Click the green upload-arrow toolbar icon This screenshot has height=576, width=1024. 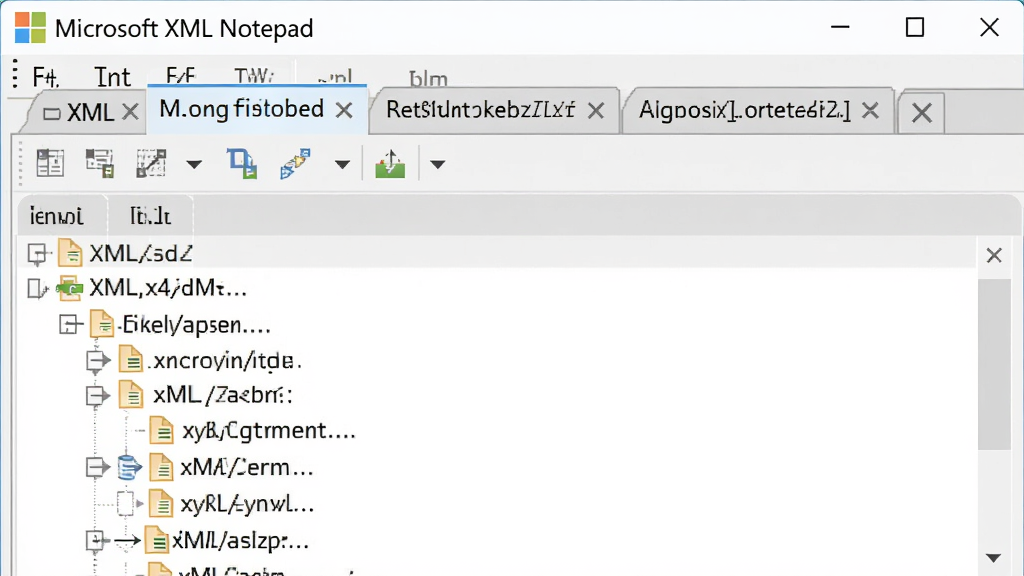[x=390, y=163]
